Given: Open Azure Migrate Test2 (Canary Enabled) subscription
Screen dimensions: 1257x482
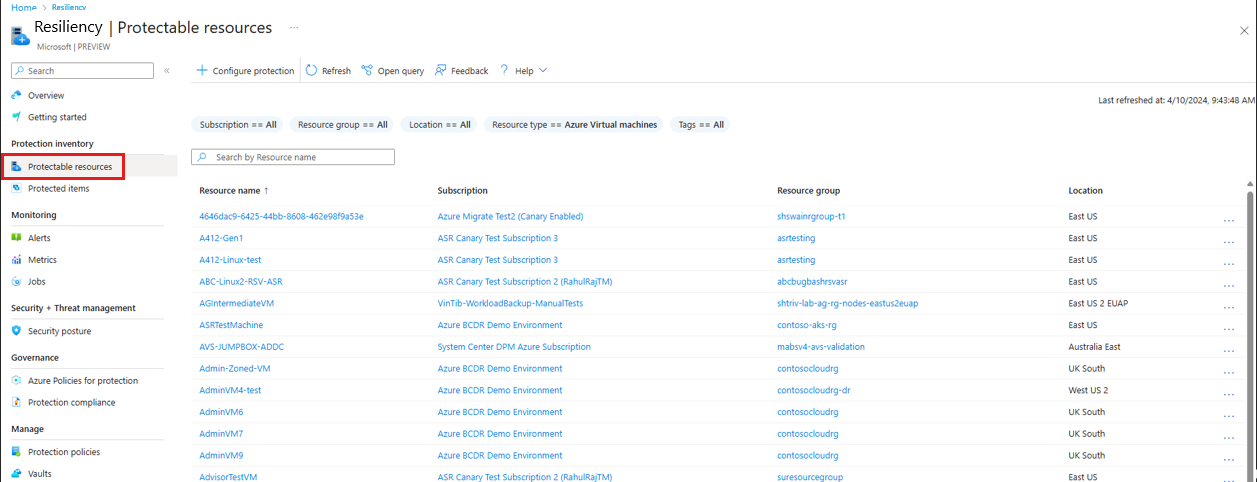Looking at the screenshot, I should pos(510,216).
